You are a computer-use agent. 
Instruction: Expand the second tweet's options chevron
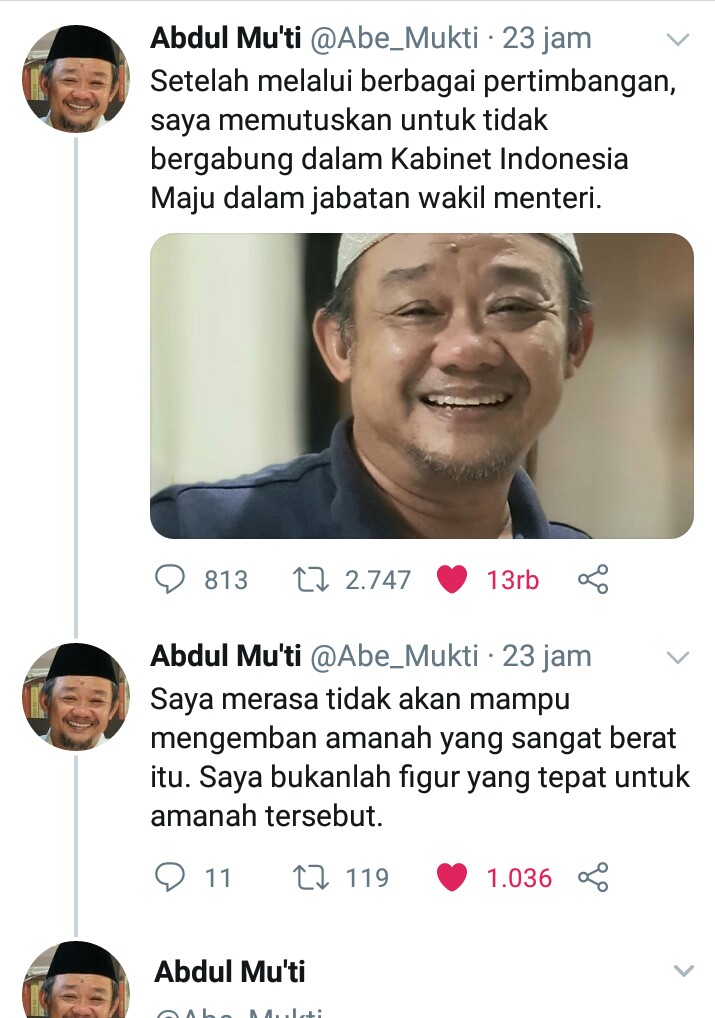678,658
